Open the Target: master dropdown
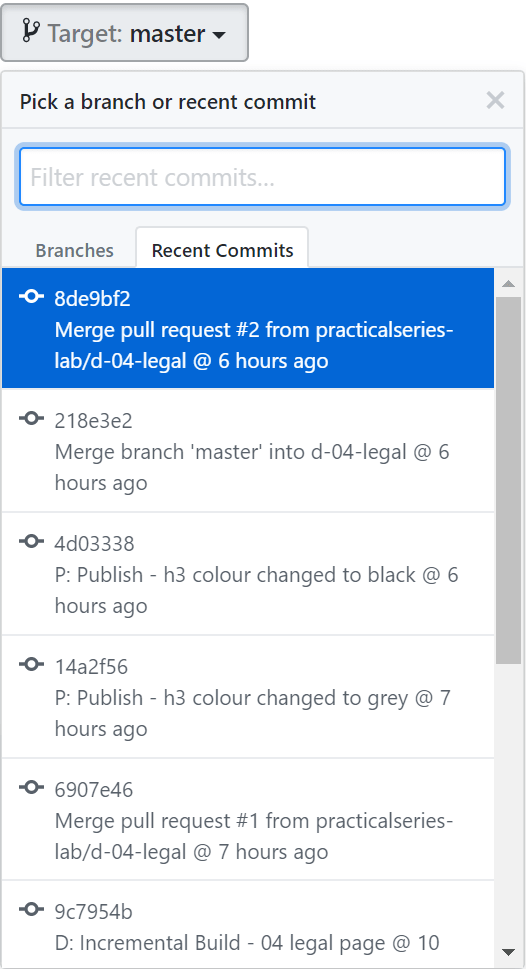Viewport: 526px width, 969px height. 124,33
